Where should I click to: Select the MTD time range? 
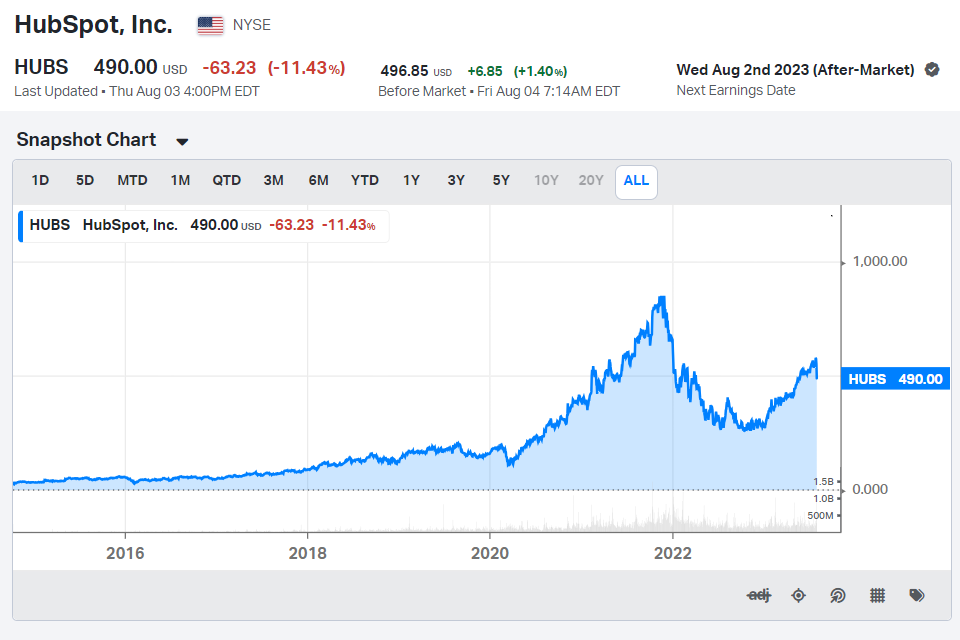click(132, 181)
